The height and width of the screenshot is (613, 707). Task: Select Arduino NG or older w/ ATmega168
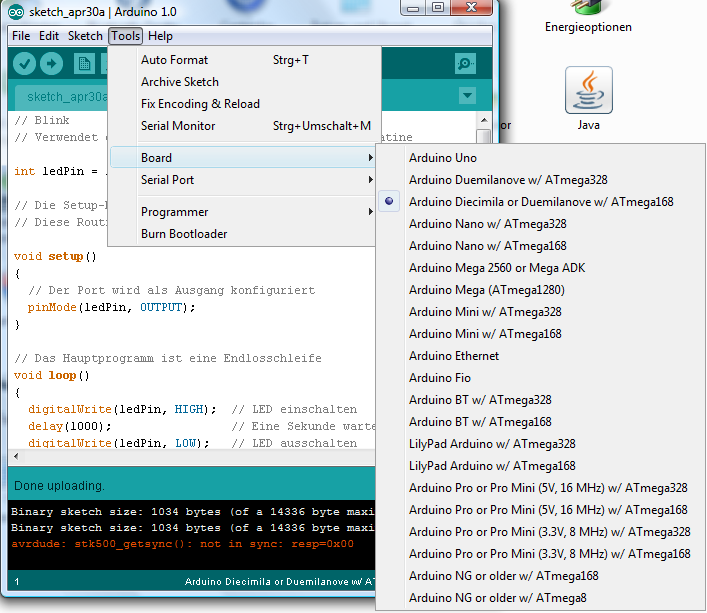click(541, 576)
